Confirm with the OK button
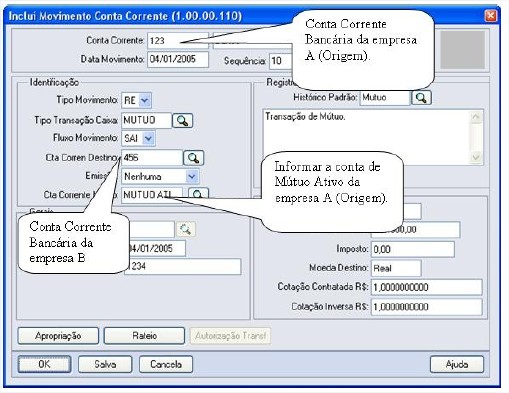Screen dimensions: 509x393 pos(44,364)
